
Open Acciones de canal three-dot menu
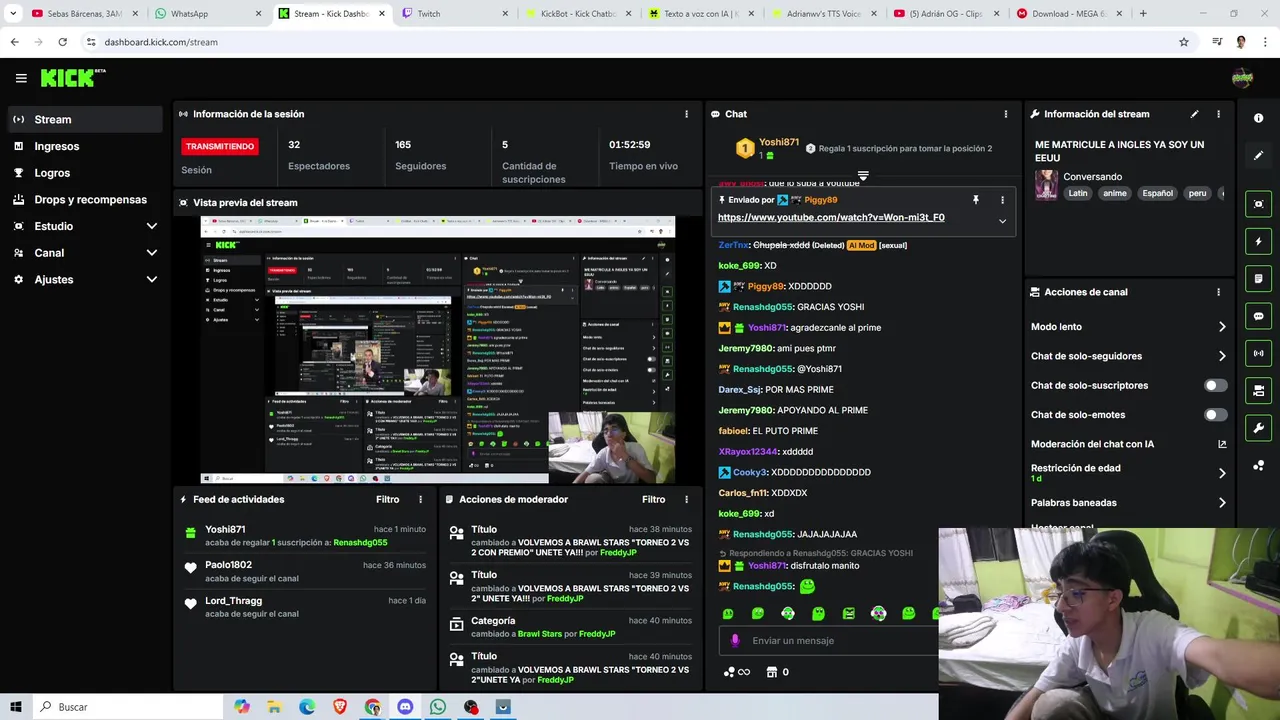pos(1218,292)
